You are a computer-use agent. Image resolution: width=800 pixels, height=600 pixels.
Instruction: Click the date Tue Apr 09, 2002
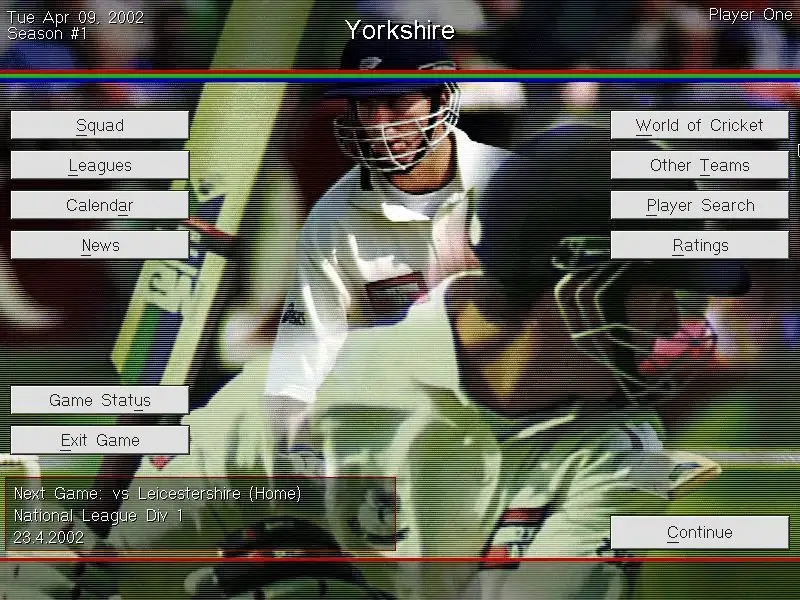click(76, 17)
